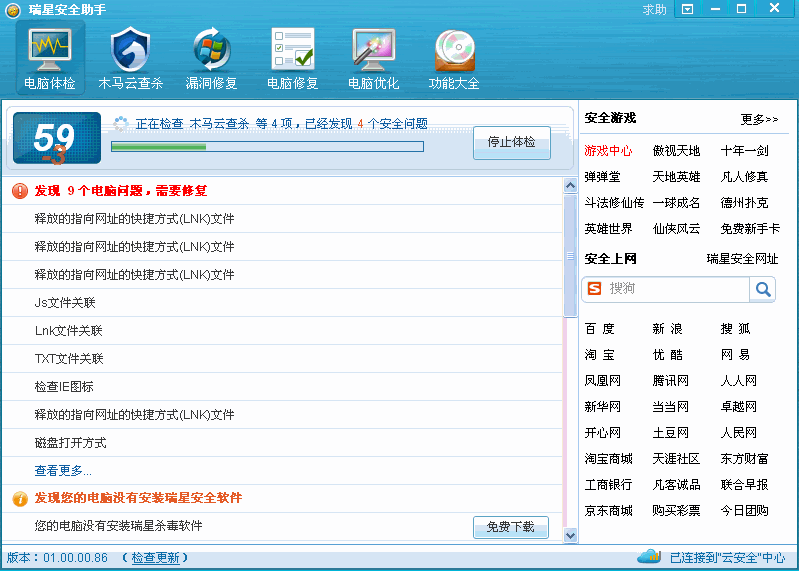
Task: Minimize the 瑞星安全助手 window
Action: tap(715, 9)
